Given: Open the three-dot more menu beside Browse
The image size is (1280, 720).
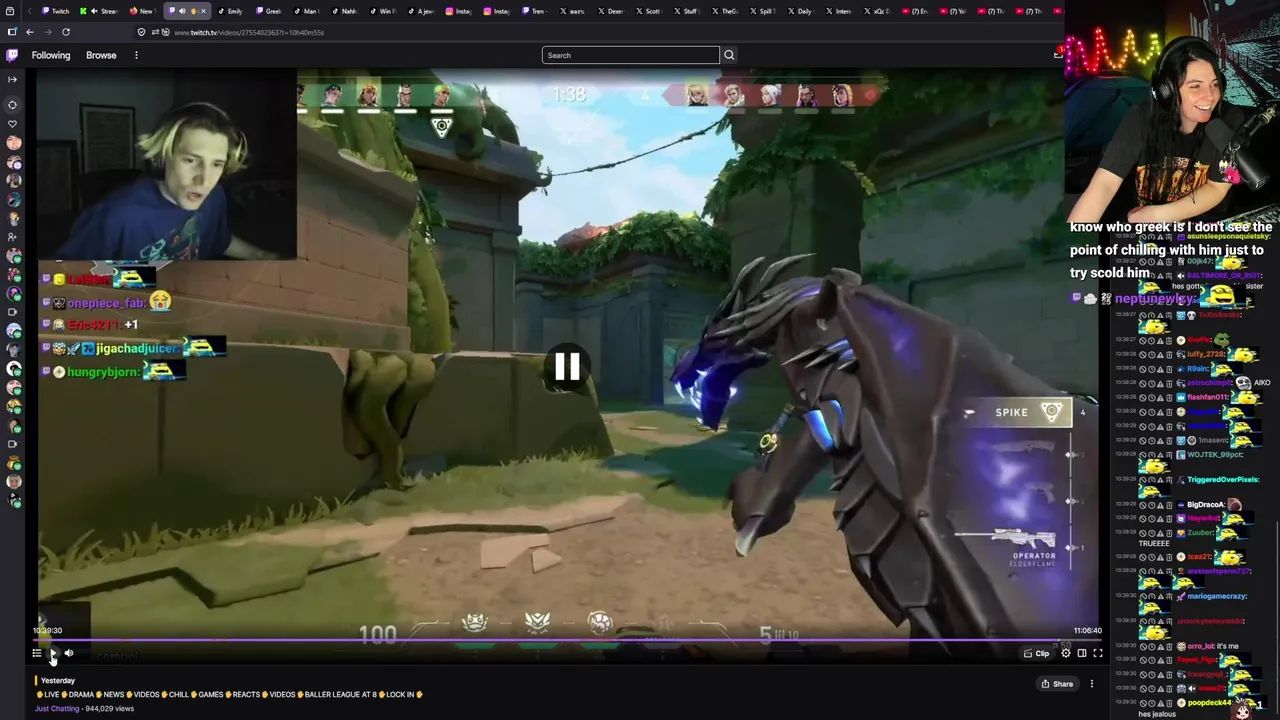Looking at the screenshot, I should [x=136, y=55].
